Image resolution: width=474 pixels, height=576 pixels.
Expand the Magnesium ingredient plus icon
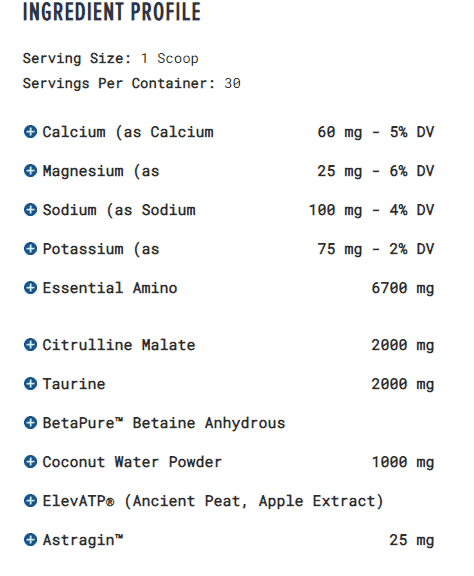pyautogui.click(x=30, y=171)
